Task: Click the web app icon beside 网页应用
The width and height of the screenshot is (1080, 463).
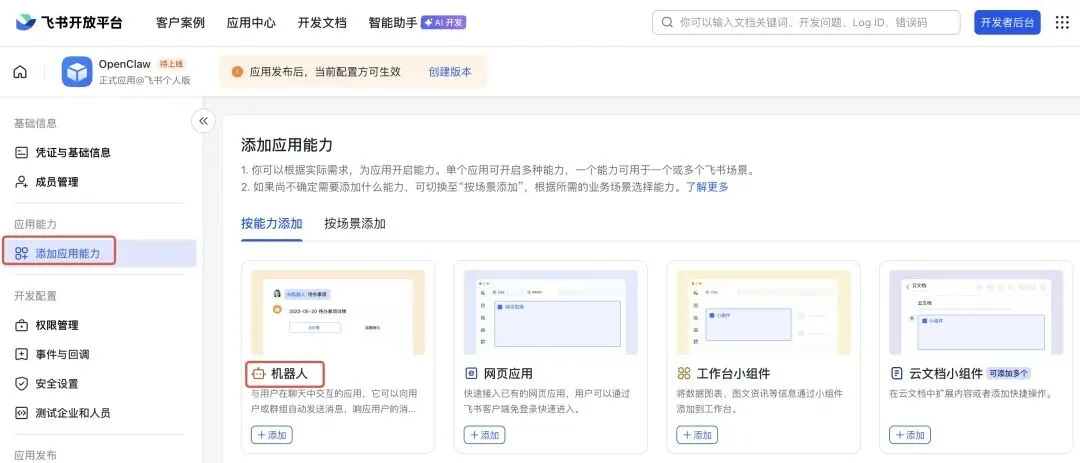Action: point(471,374)
